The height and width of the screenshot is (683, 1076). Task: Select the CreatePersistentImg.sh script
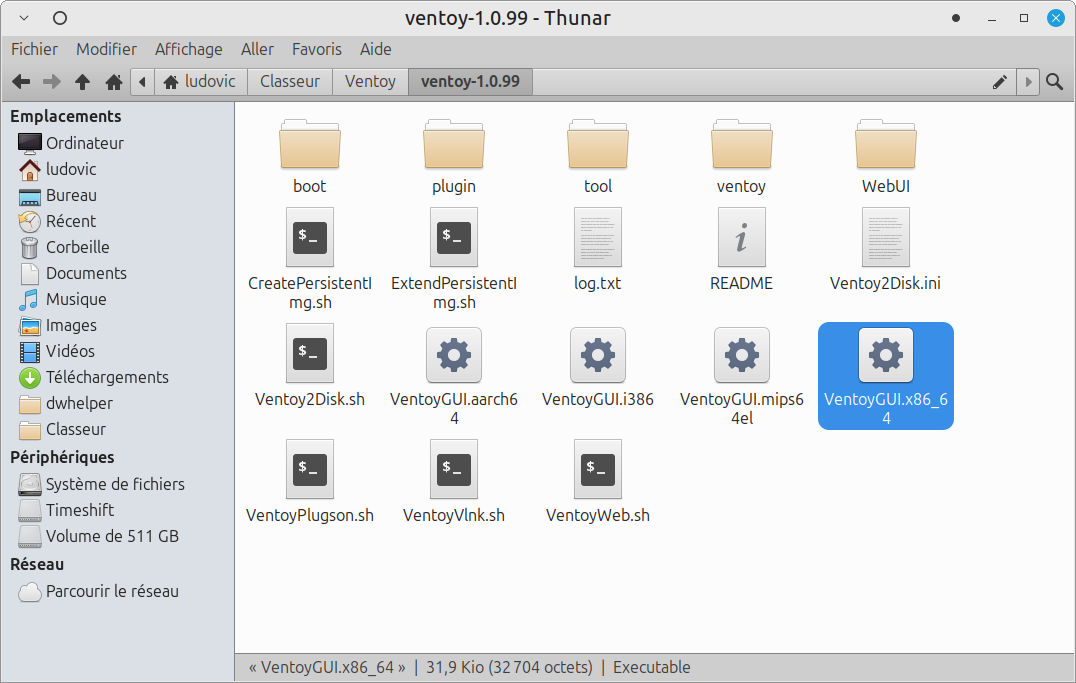coord(309,259)
